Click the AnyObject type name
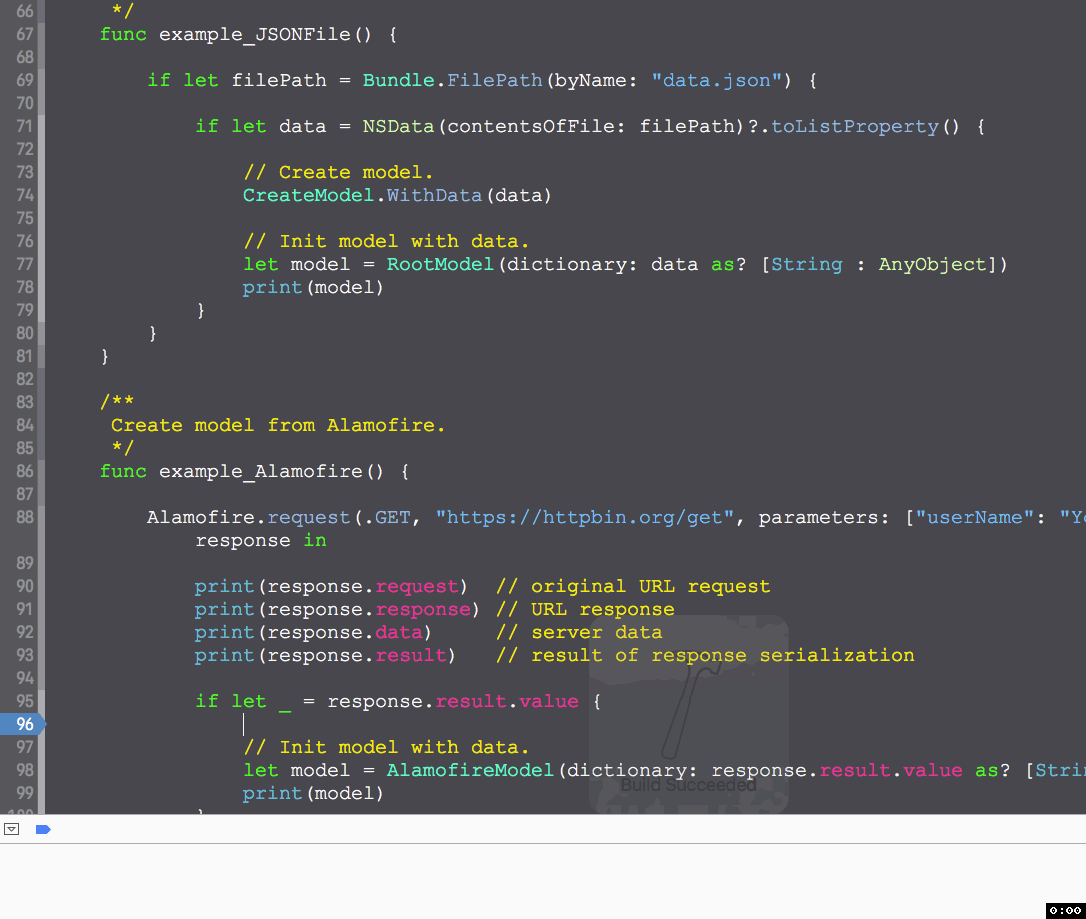1086x919 pixels. (932, 264)
